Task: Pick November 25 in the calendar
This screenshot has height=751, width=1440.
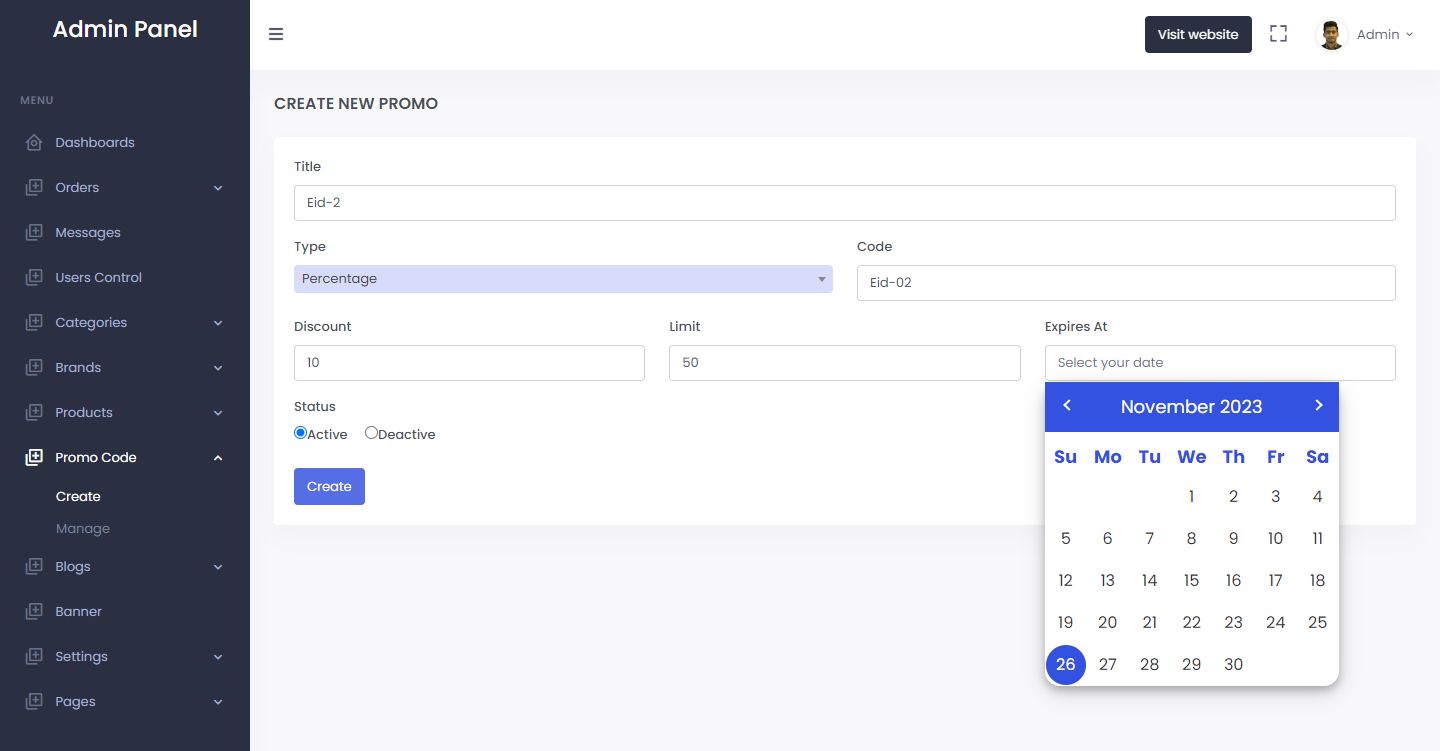Action: 1318,623
